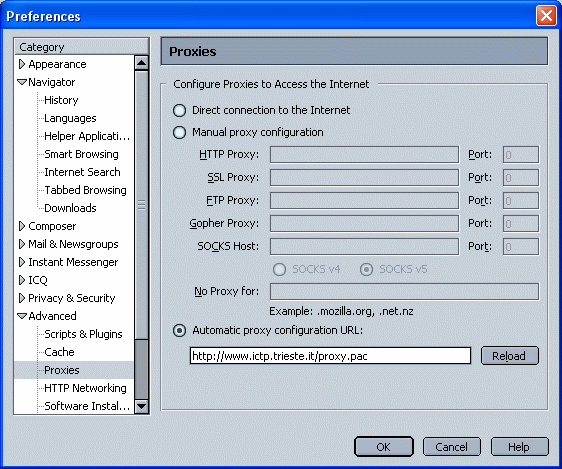Click the Cancel button
Image resolution: width=562 pixels, height=469 pixels.
tap(452, 447)
